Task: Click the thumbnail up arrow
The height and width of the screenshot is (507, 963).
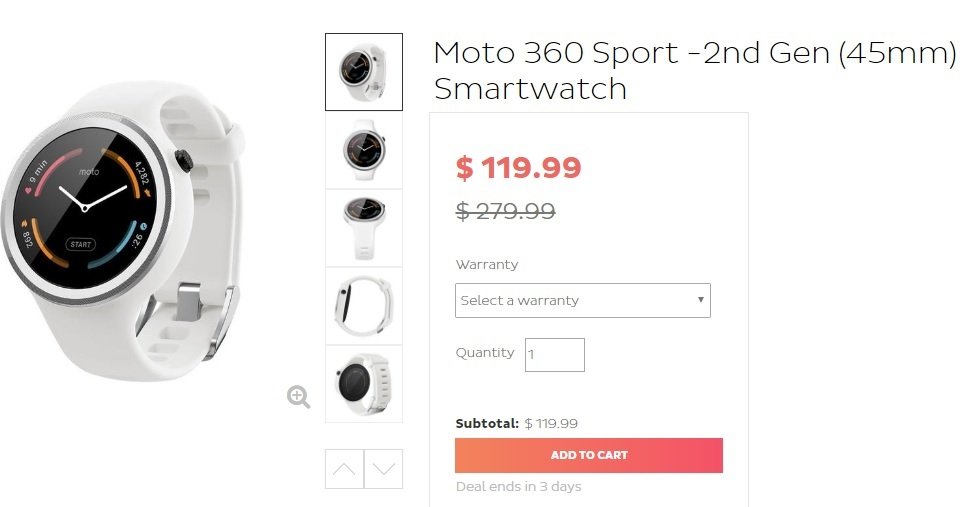Action: coord(344,469)
